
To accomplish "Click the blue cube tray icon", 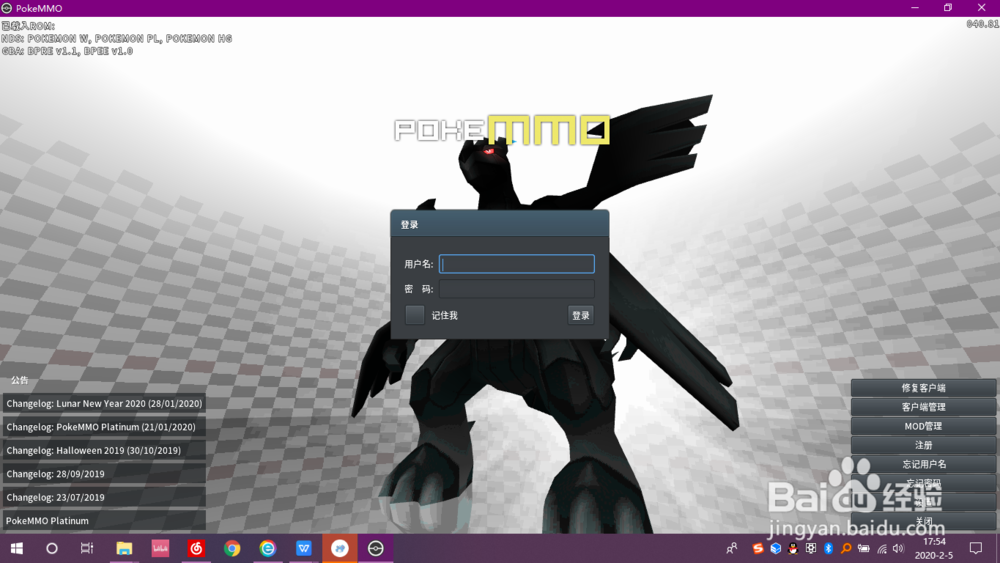I will (x=776, y=548).
